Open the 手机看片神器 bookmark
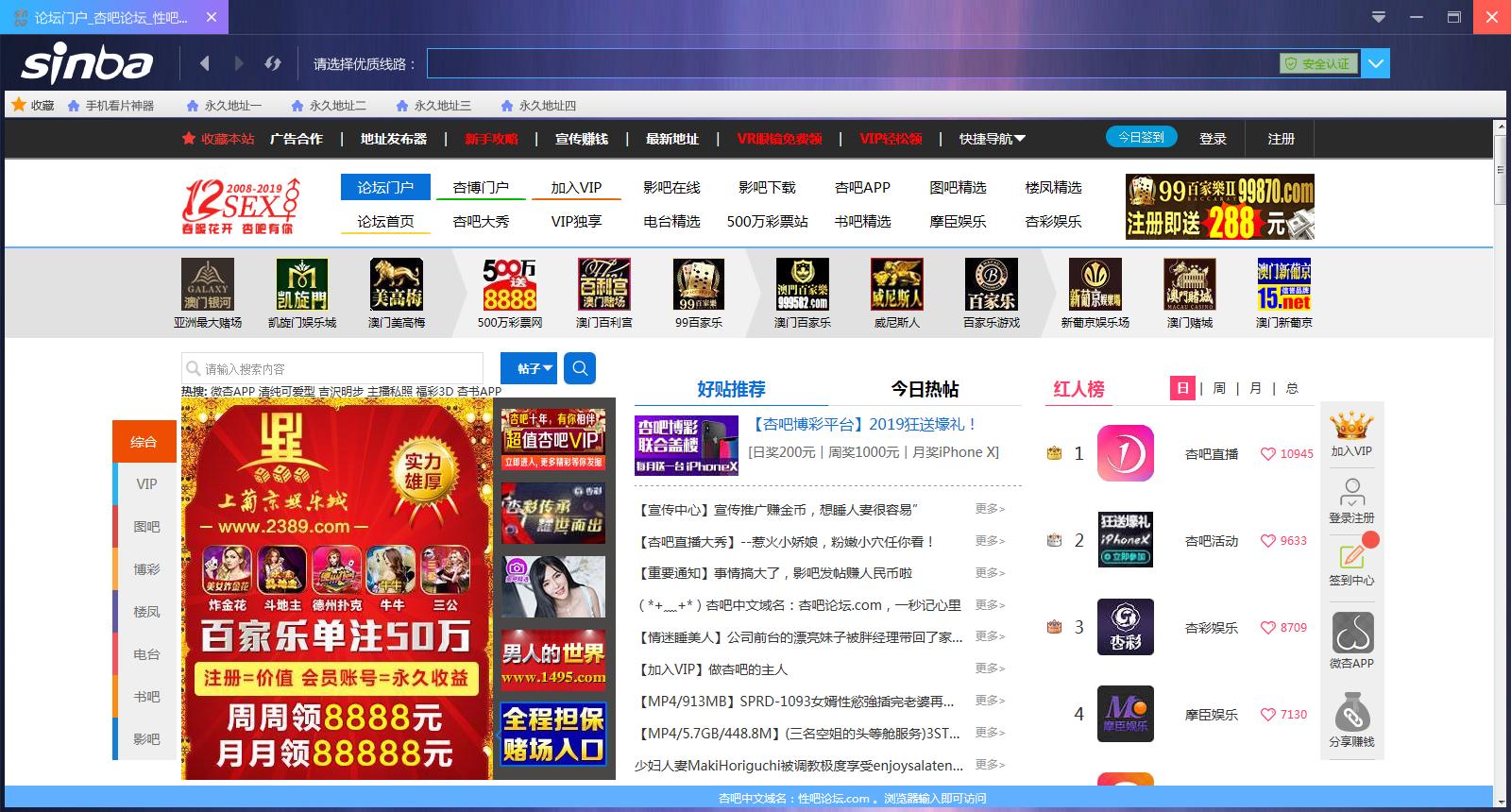 (x=110, y=106)
